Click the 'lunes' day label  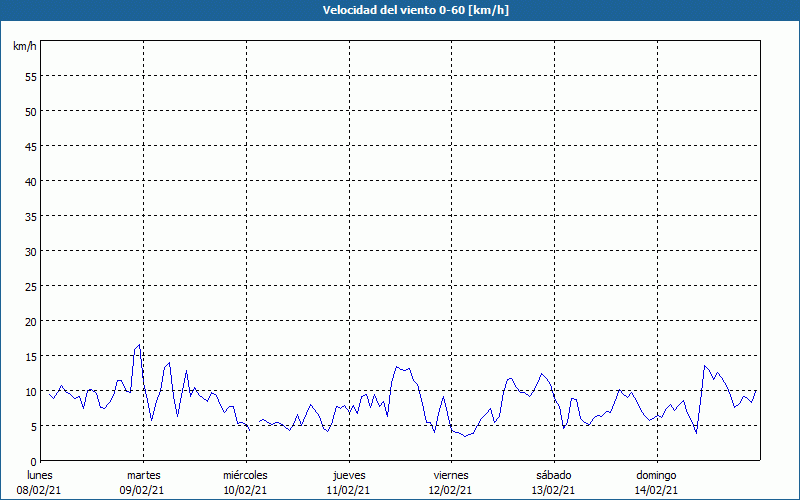pos(40,476)
